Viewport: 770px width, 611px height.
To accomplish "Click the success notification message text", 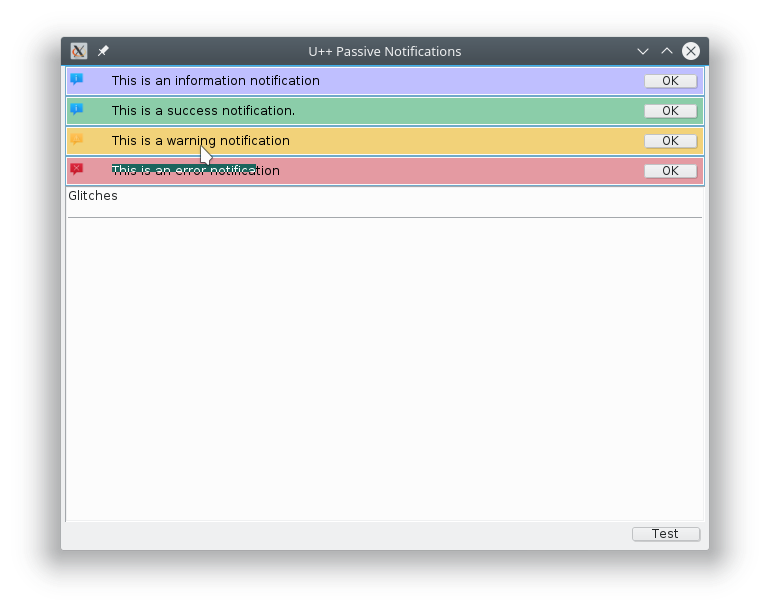I will coord(203,111).
